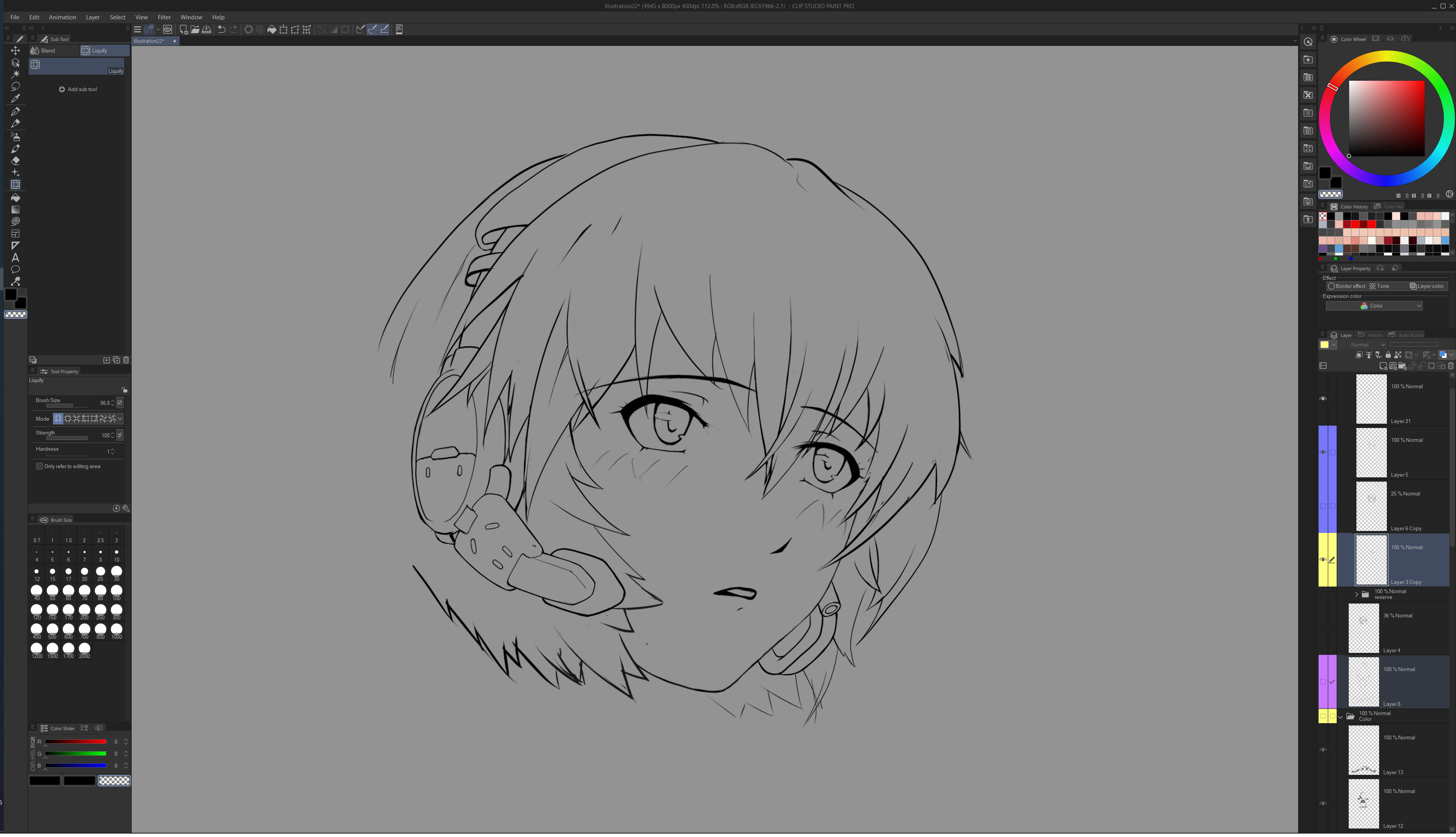Viewport: 1456px width, 837px height.
Task: Click Add sub tool button
Action: 78,89
